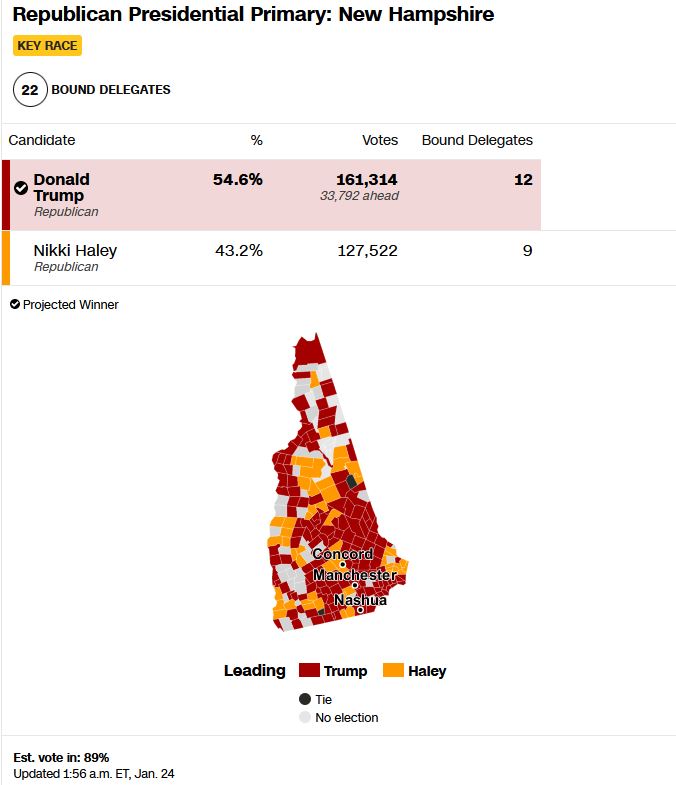The height and width of the screenshot is (785, 676).
Task: Click the Bound Delegates column header
Action: click(477, 140)
